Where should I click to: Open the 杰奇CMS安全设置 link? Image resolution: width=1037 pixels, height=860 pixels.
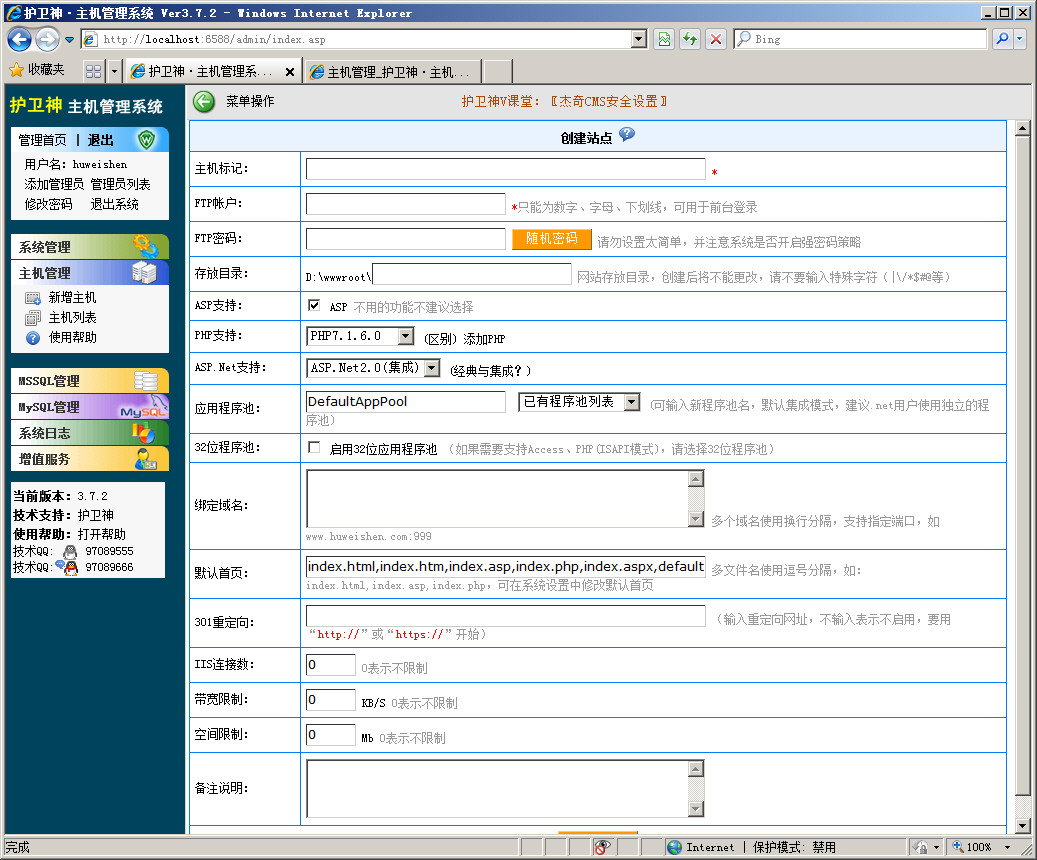[608, 101]
